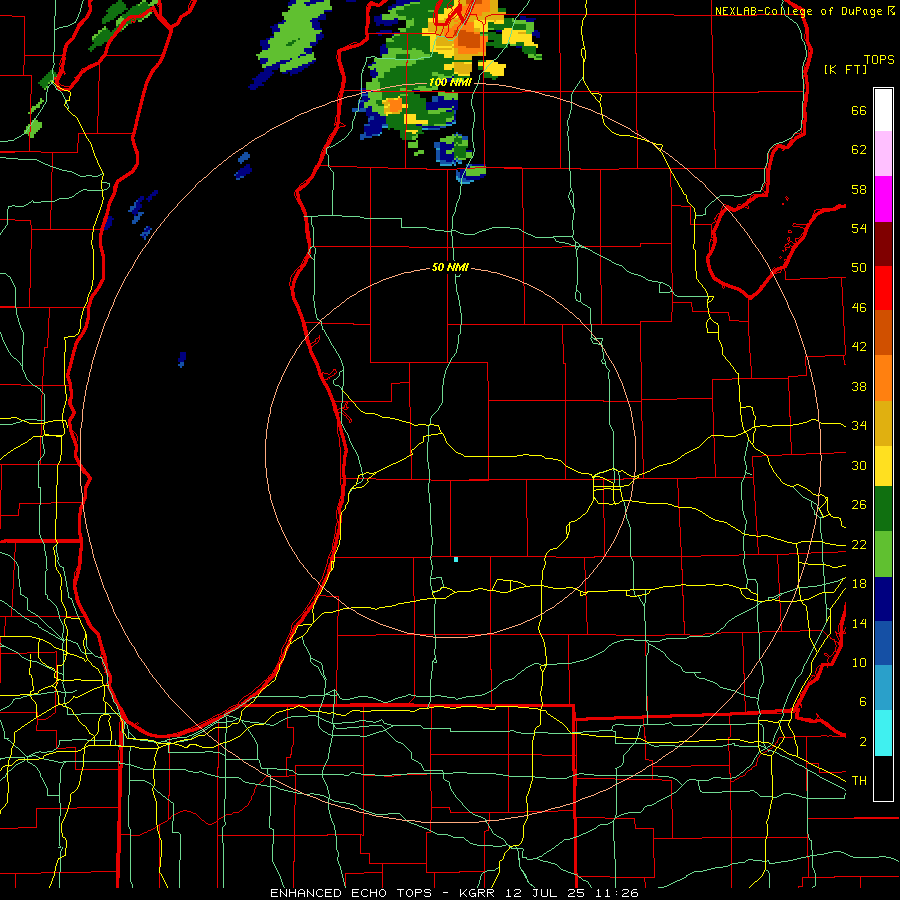The height and width of the screenshot is (900, 900).
Task: Select the cyan legend swatch
Action: [x=883, y=733]
